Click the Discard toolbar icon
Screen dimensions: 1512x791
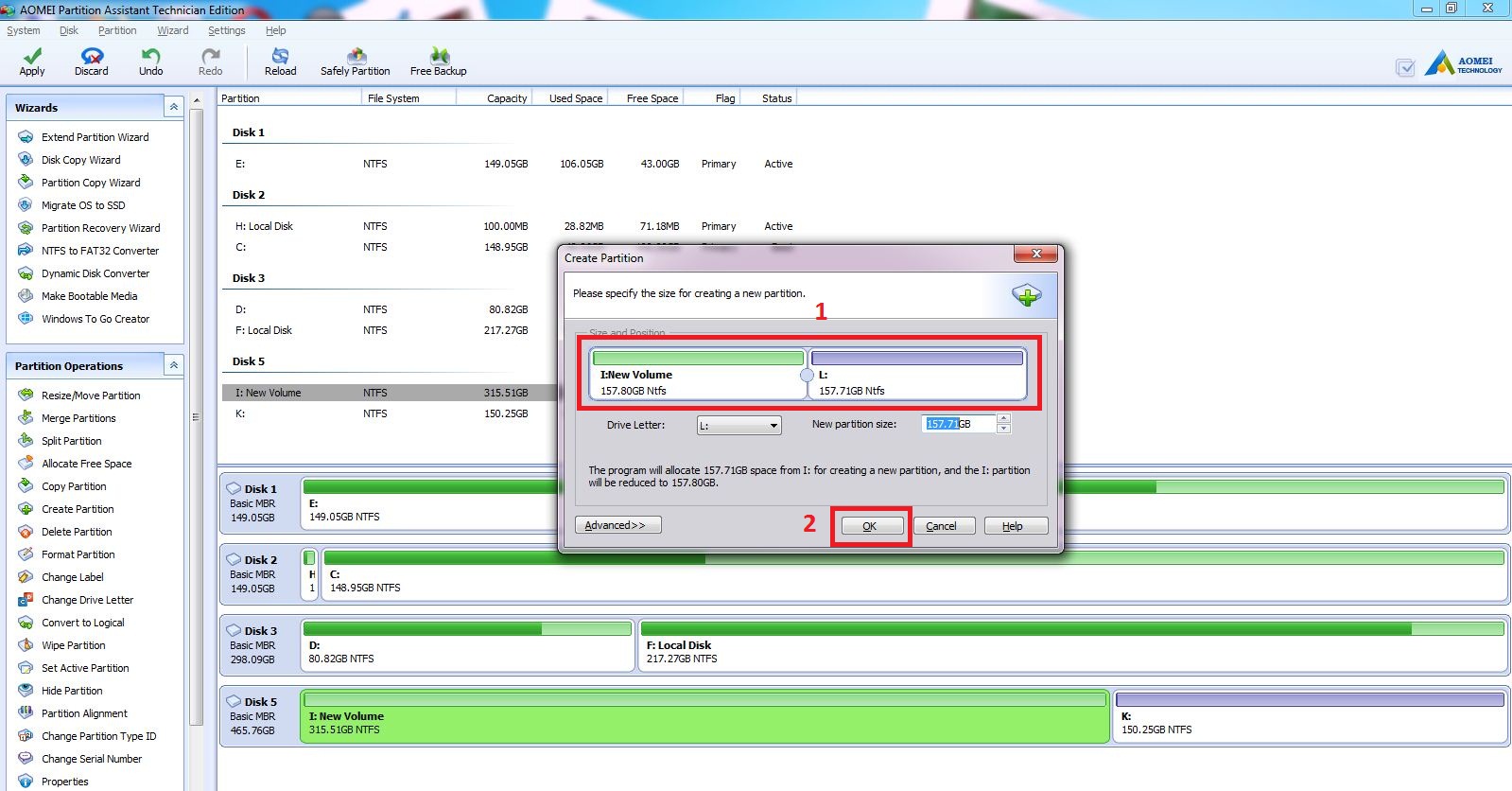(92, 62)
